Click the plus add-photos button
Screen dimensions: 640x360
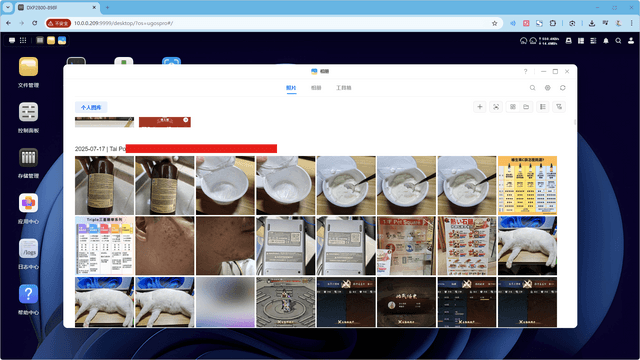[480, 107]
